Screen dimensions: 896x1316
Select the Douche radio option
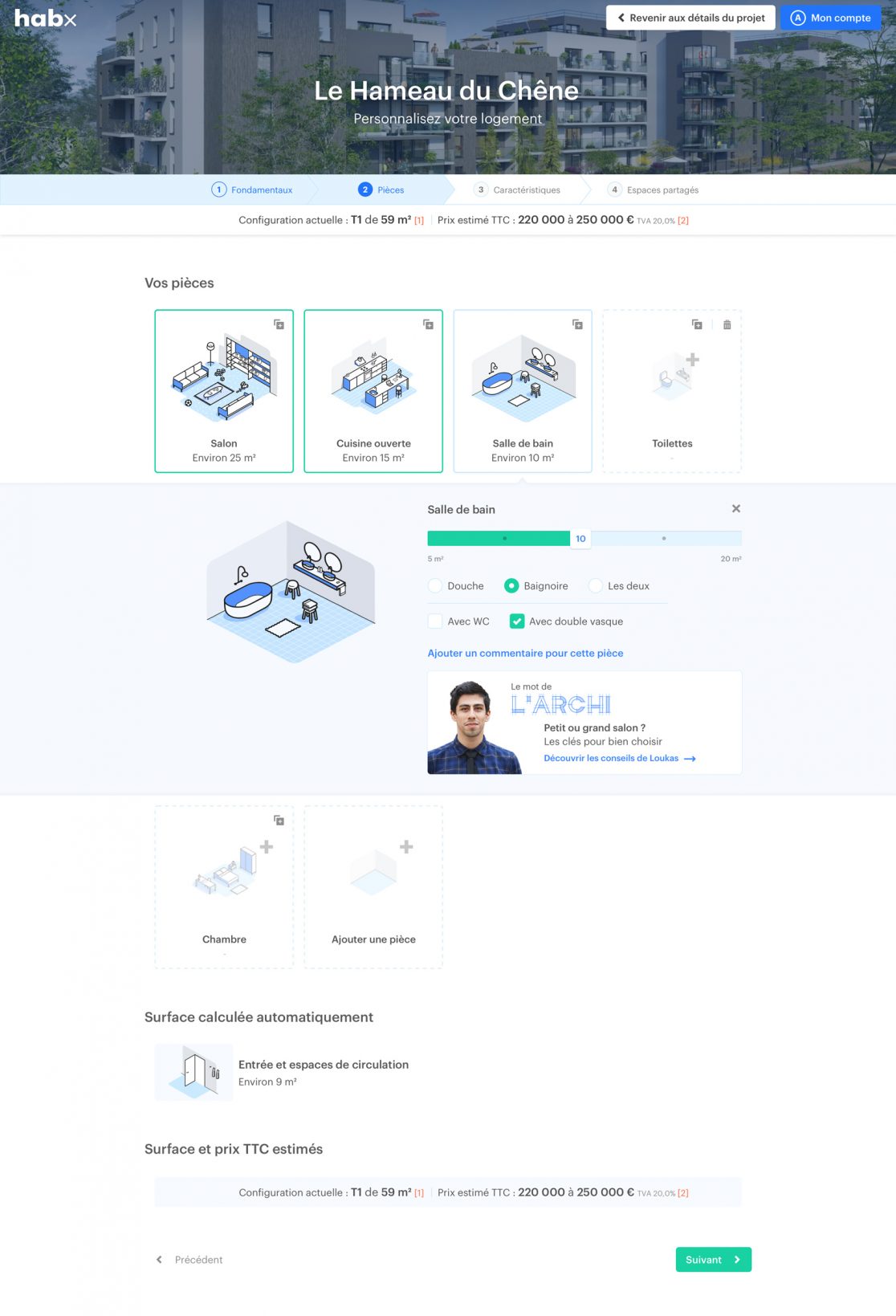[435, 586]
